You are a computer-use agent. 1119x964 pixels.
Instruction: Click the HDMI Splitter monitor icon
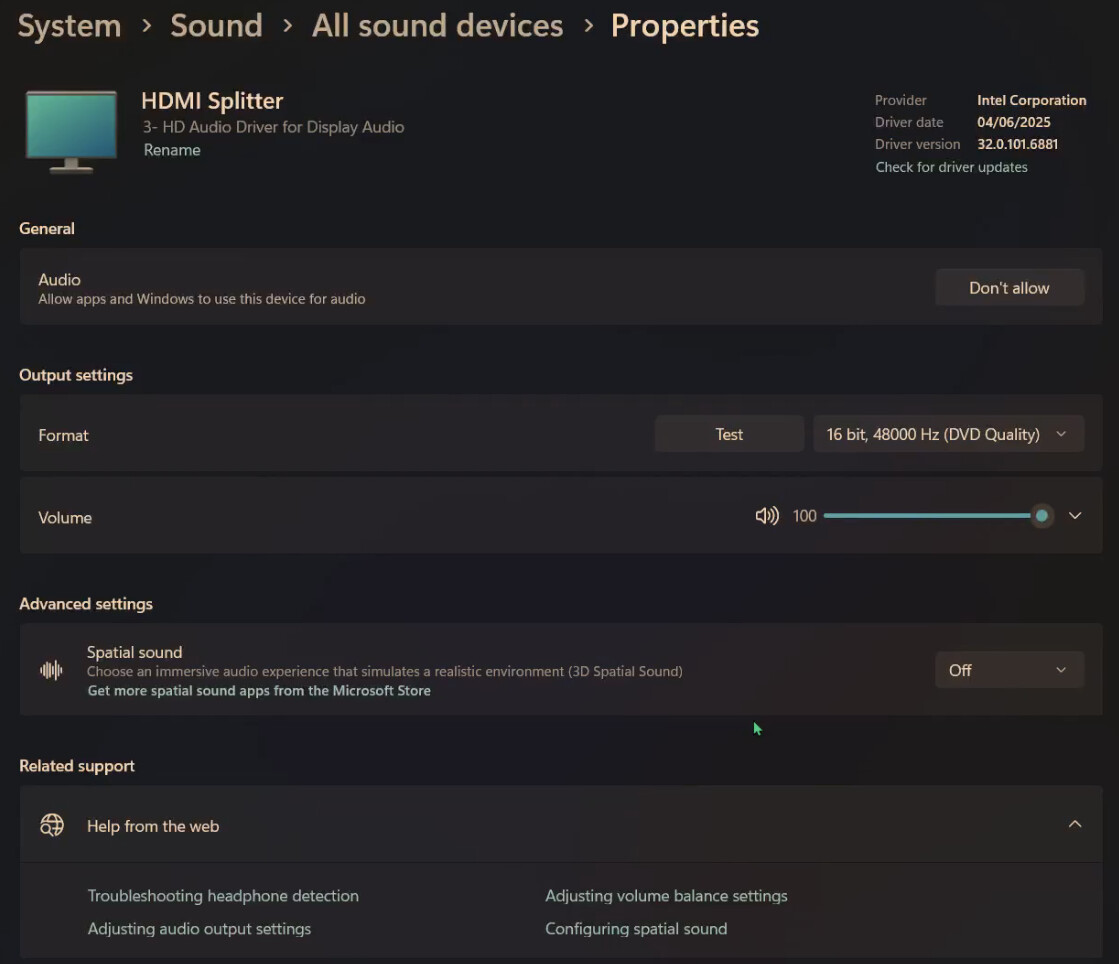71,130
